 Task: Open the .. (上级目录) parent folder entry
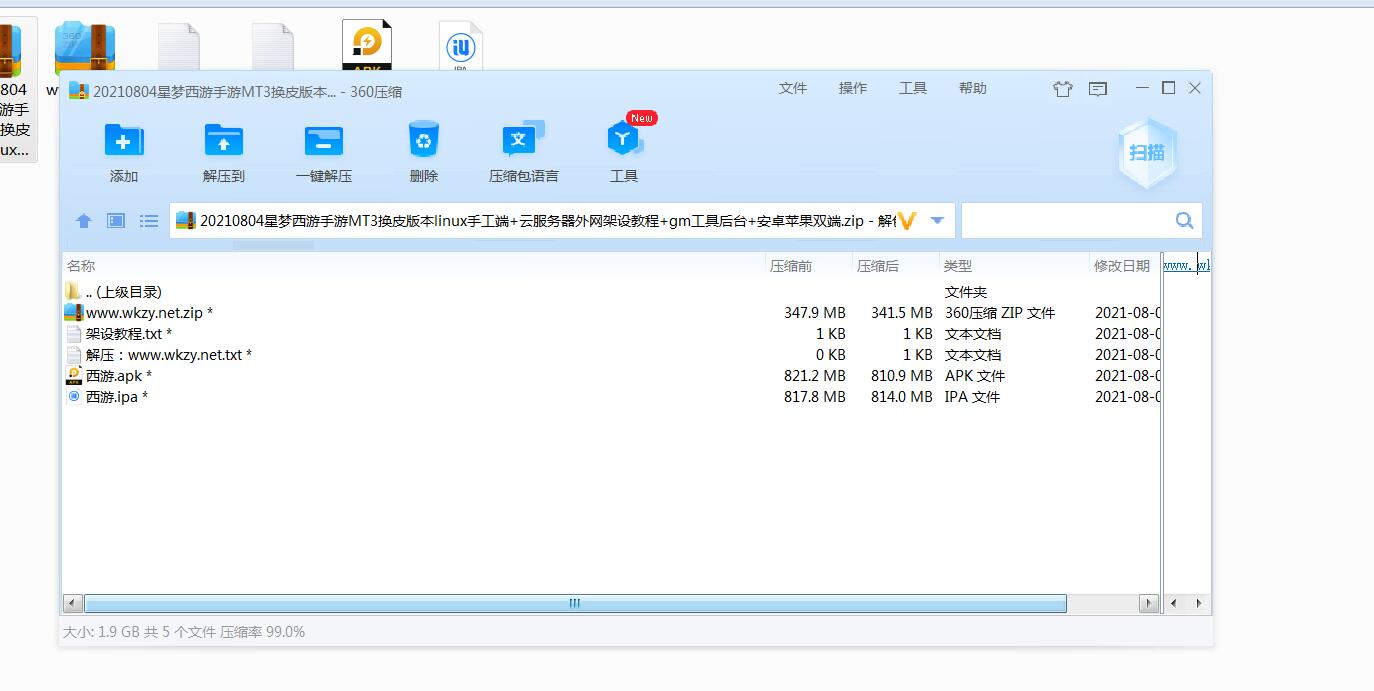pos(123,292)
